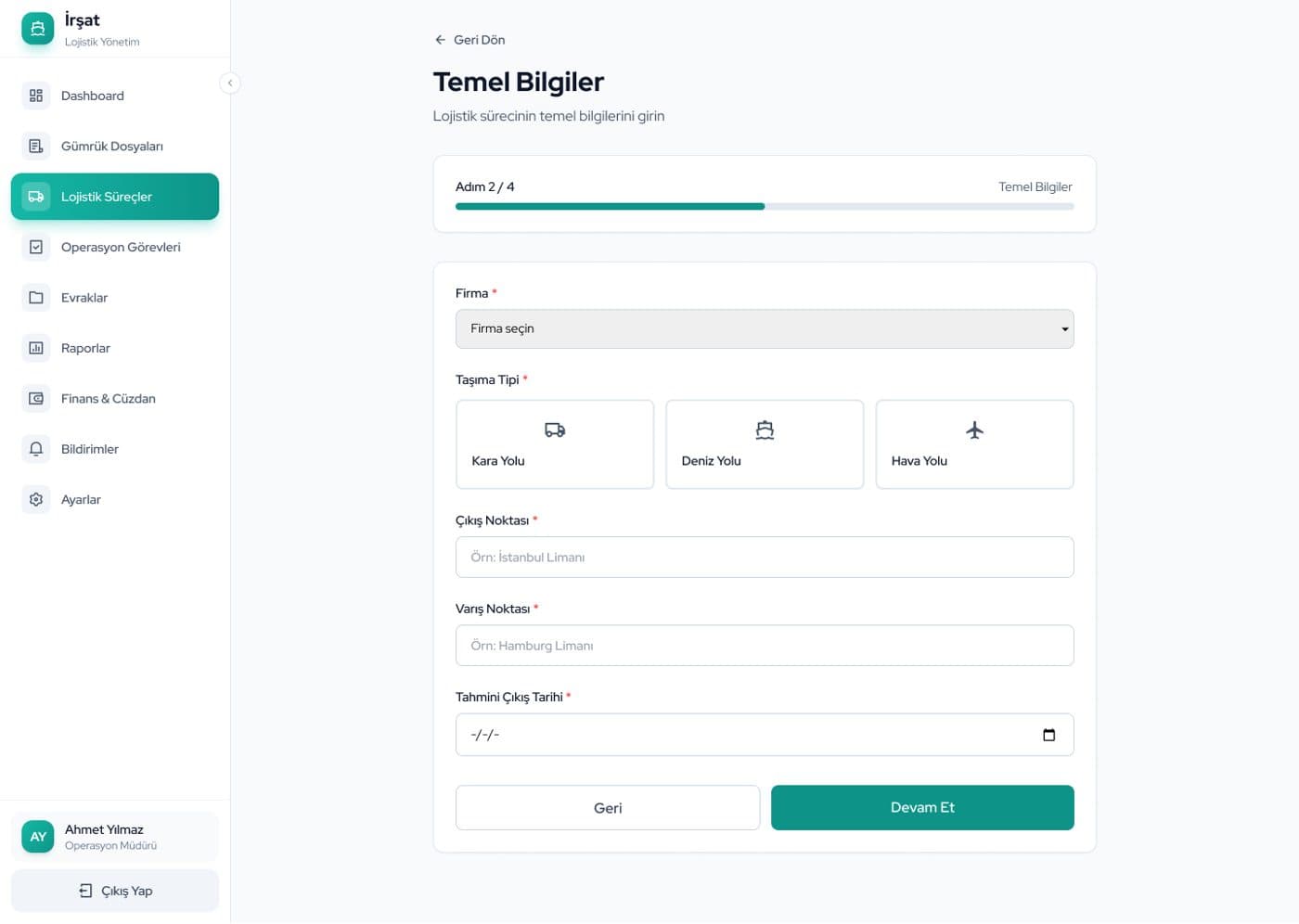Open the Bildirimler bell icon
1299x924 pixels.
coord(36,449)
